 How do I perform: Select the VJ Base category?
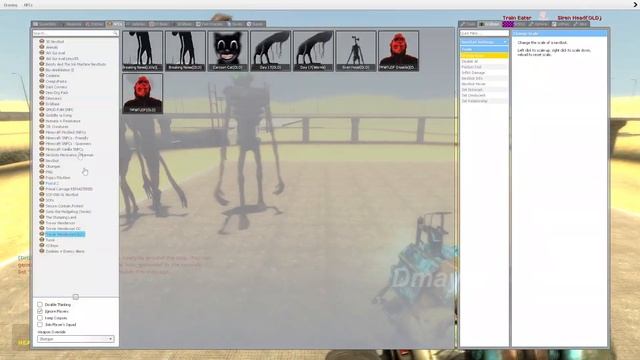tap(52, 245)
